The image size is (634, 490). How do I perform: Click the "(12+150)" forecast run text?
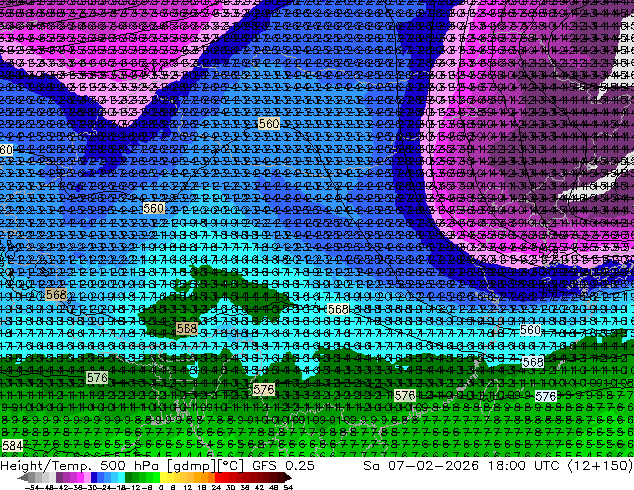point(600,465)
